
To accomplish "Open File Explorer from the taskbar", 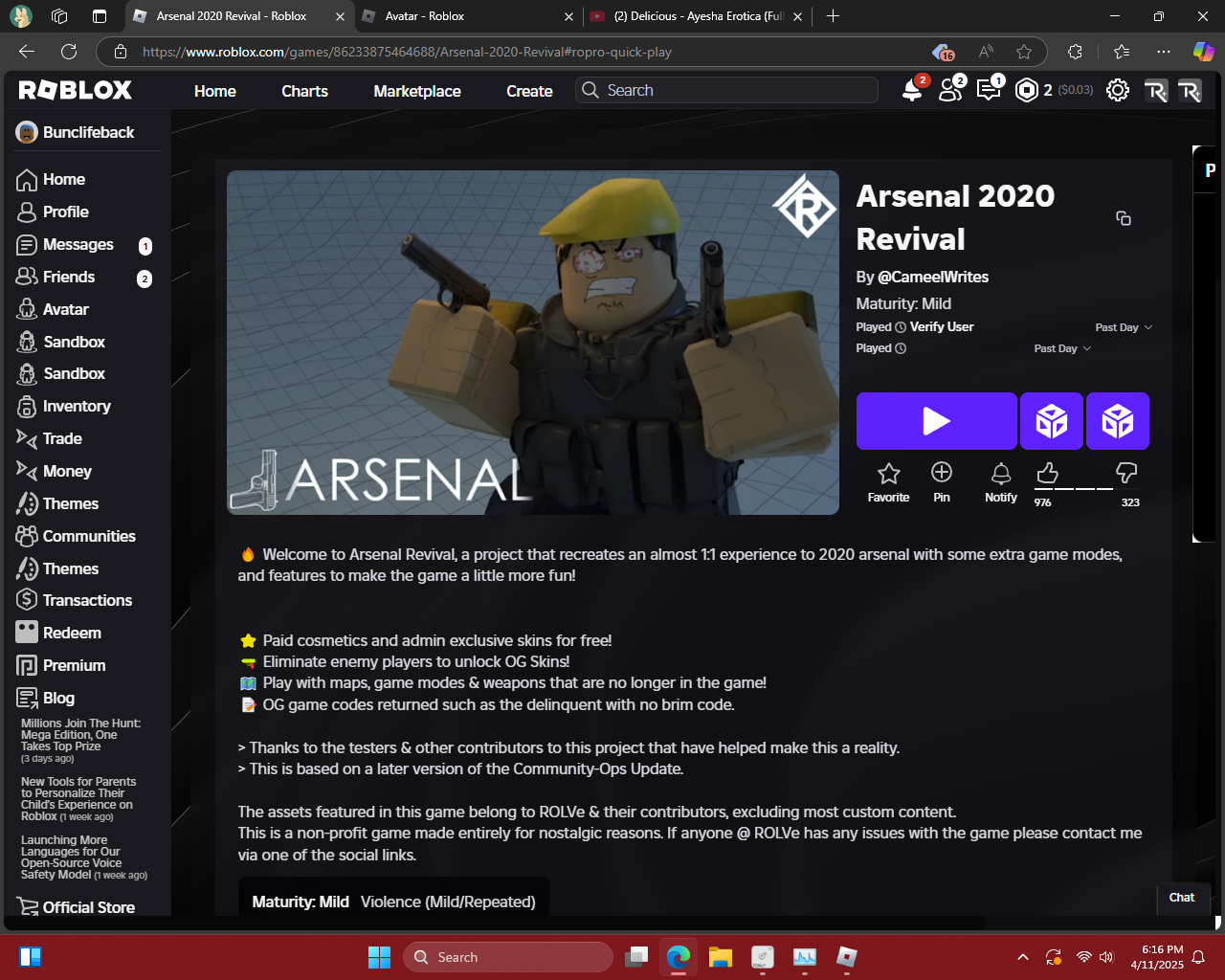I will coord(721,957).
